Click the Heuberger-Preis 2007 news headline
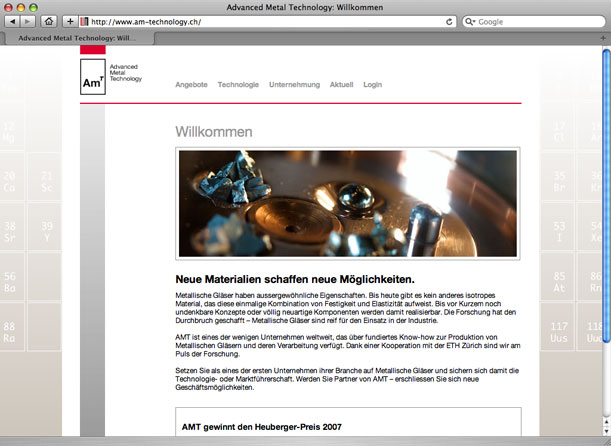The width and height of the screenshot is (611, 446). (x=261, y=427)
